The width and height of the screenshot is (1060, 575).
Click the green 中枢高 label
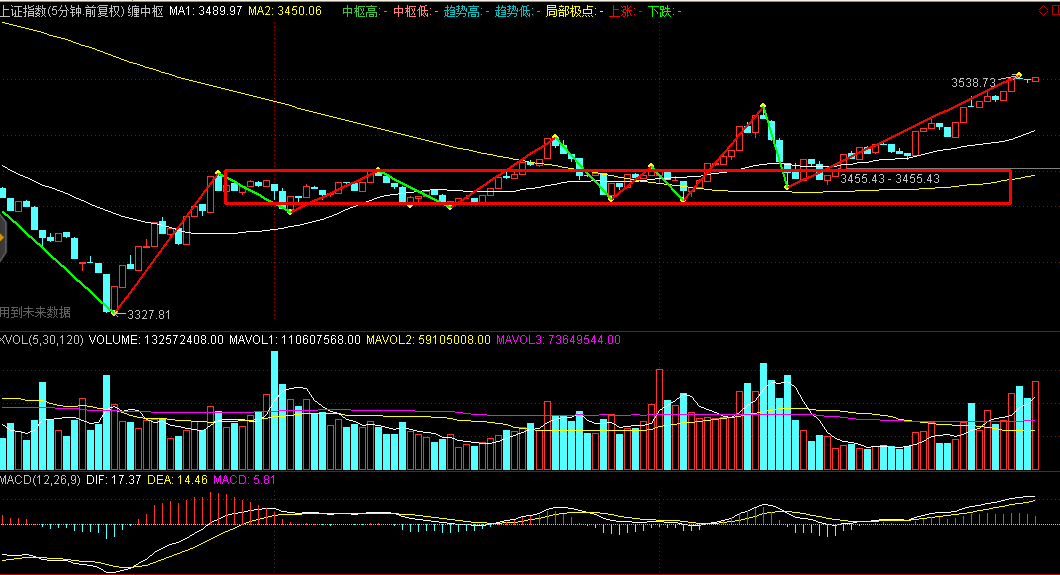[363, 11]
